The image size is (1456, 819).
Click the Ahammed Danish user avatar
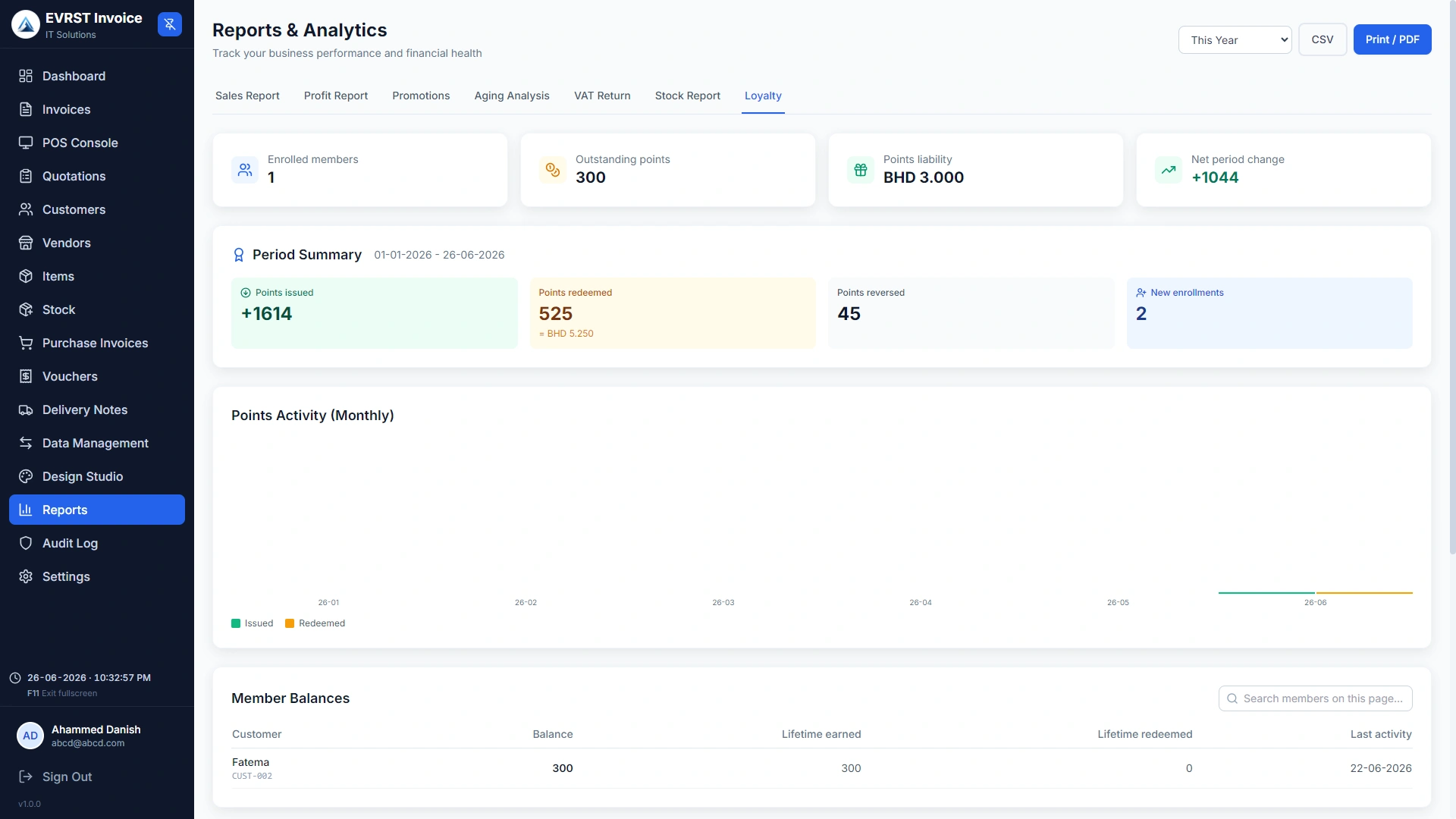click(30, 736)
